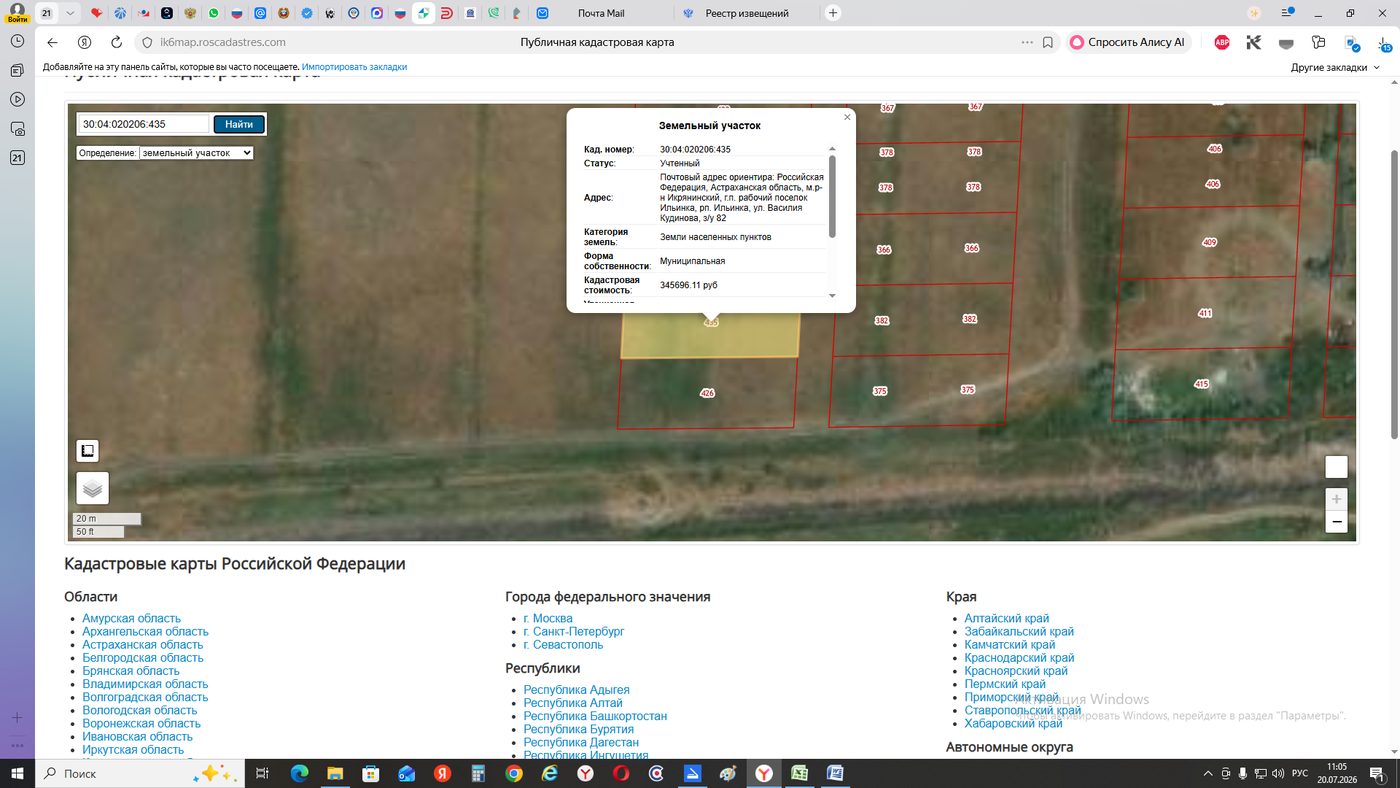Switch to the Реестр извещений tab
1400x788 pixels.
point(747,13)
